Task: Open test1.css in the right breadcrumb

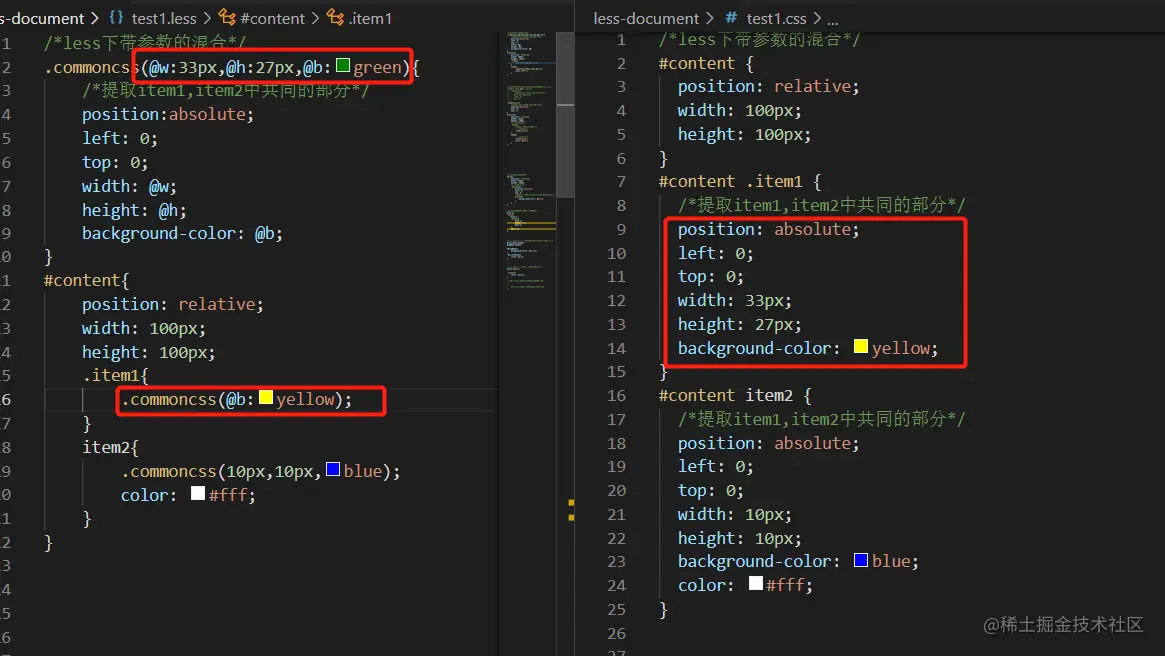Action: pyautogui.click(x=776, y=18)
